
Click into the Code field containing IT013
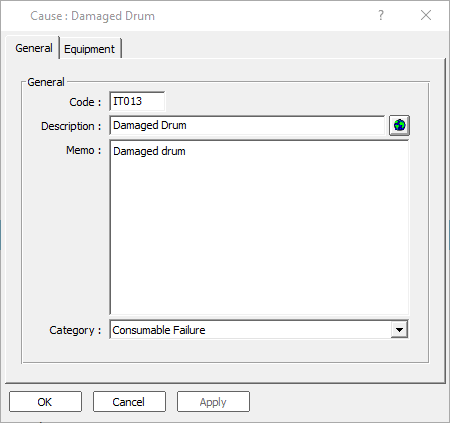coord(137,101)
